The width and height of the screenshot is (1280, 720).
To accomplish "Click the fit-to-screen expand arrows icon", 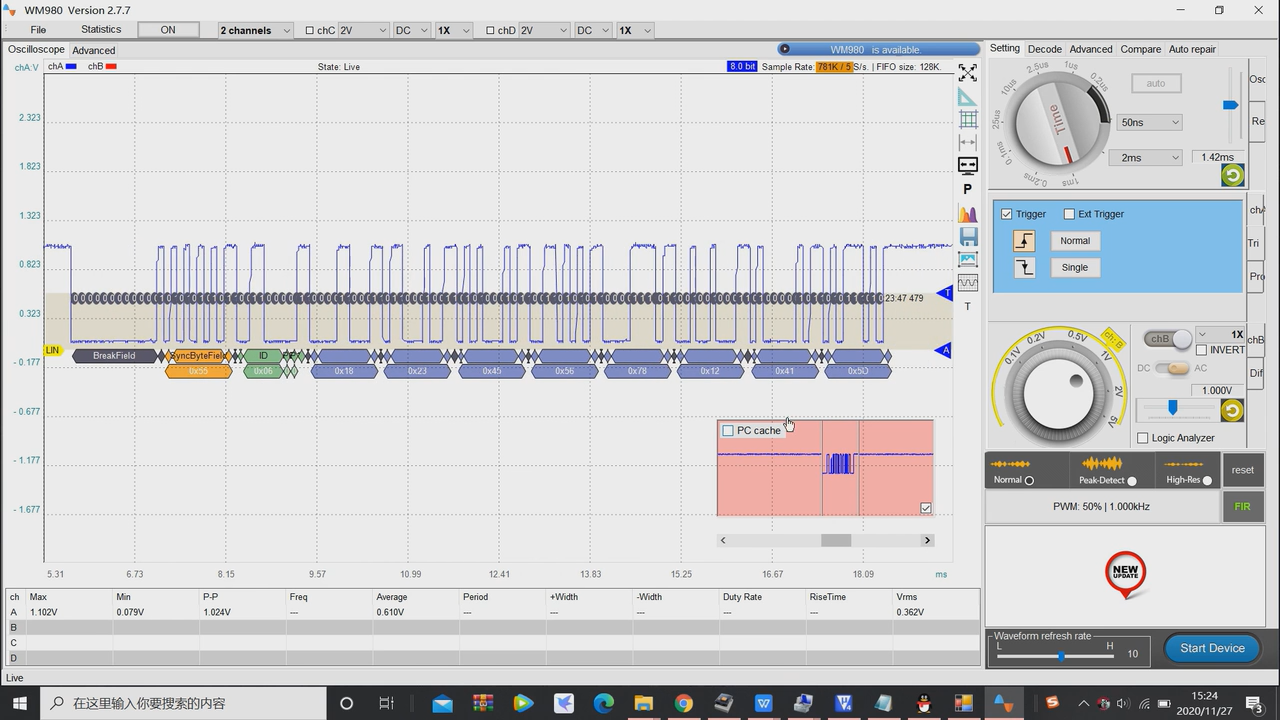I will point(967,73).
